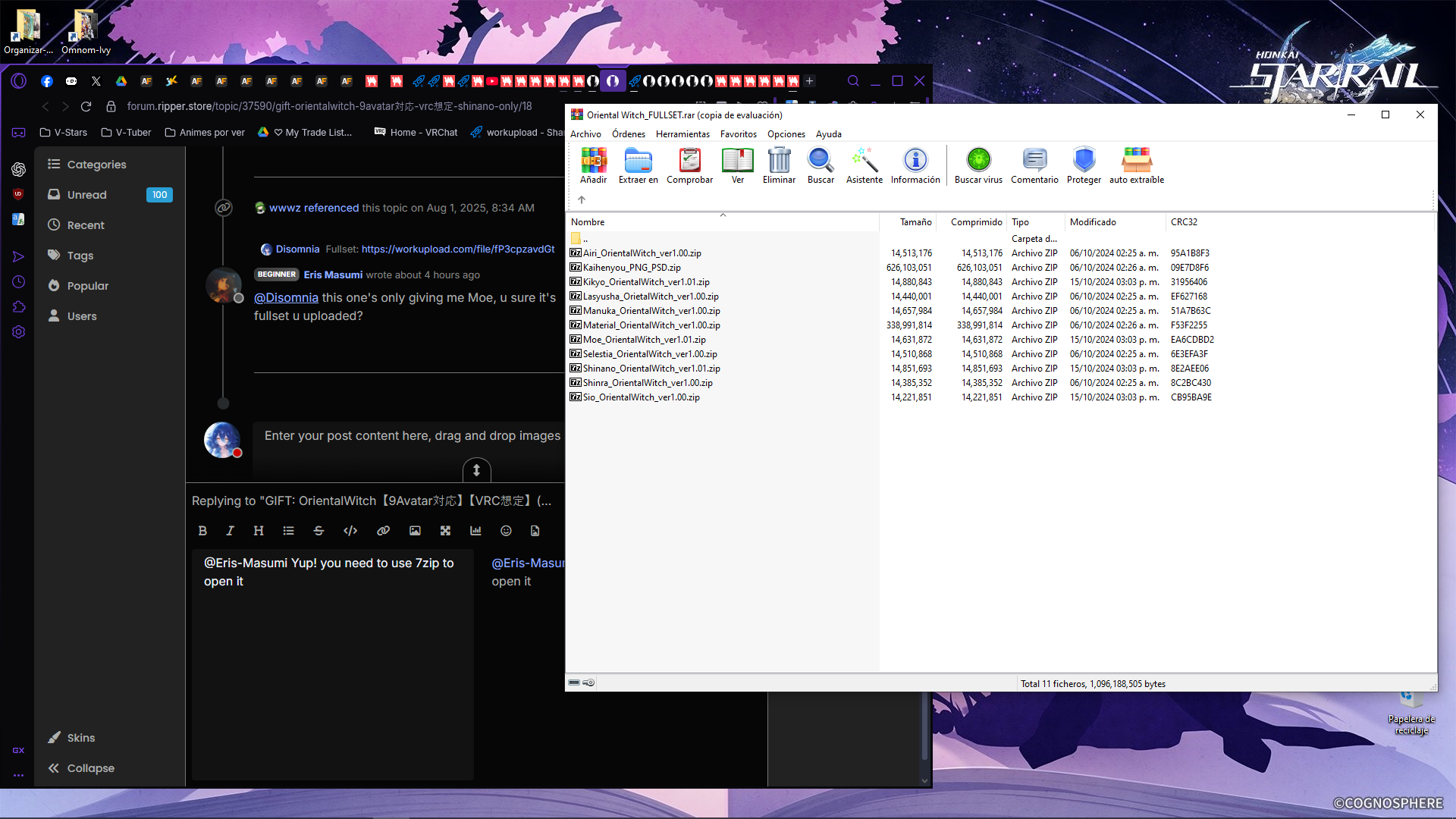Image resolution: width=1456 pixels, height=819 pixels.
Task: Click the auto extraíble icon
Action: [1136, 165]
